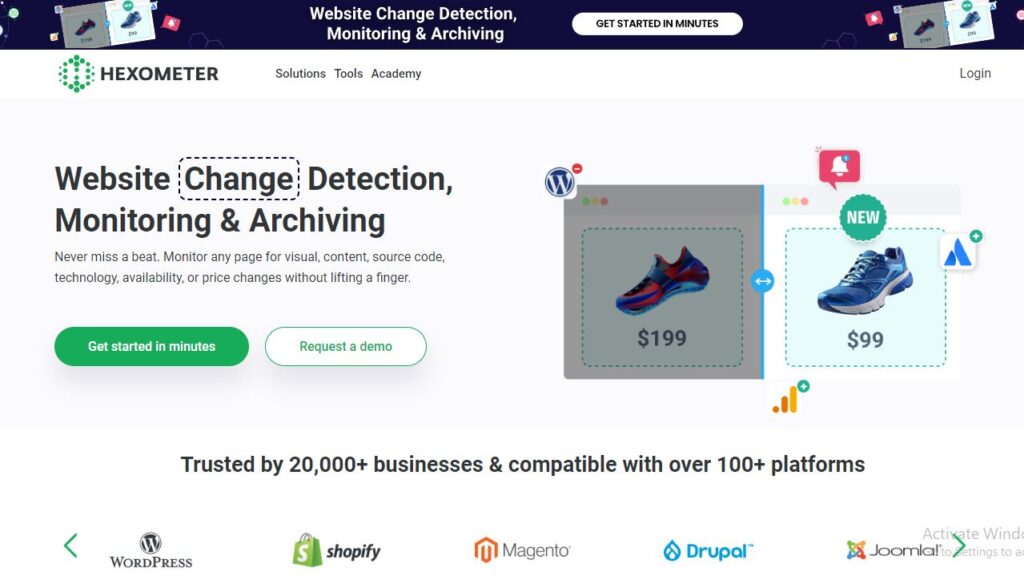Click GET STARTED IN MINUTES banner button
This screenshot has width=1024, height=580.
pos(657,24)
